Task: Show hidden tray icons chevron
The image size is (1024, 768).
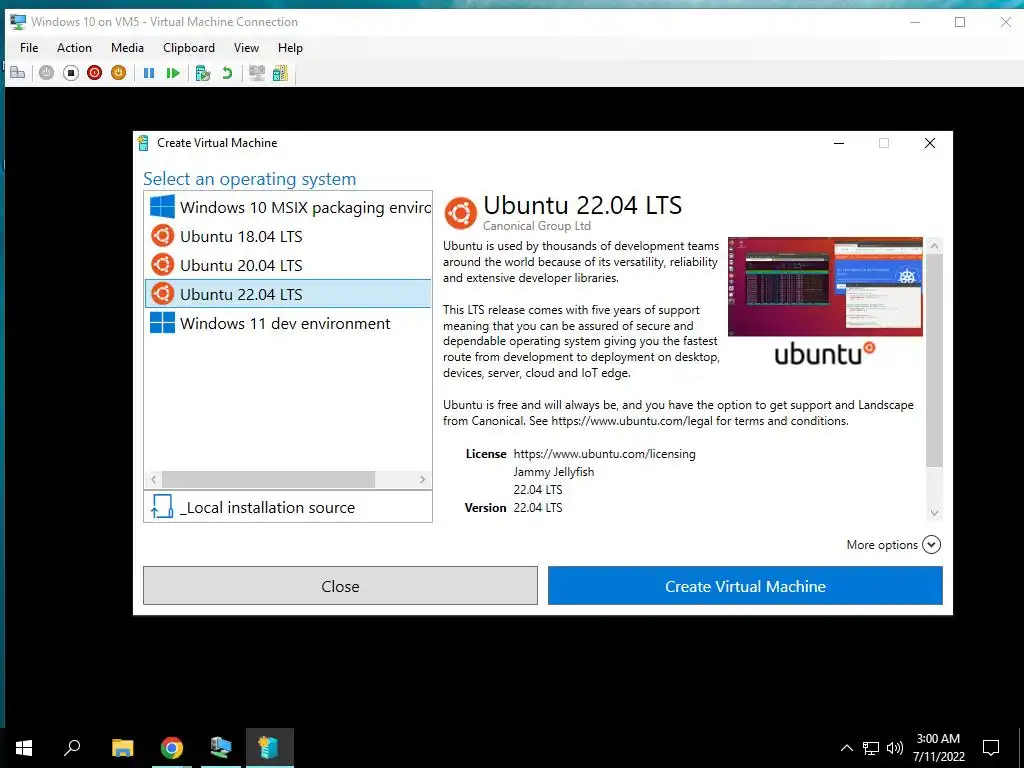Action: pyautogui.click(x=846, y=748)
